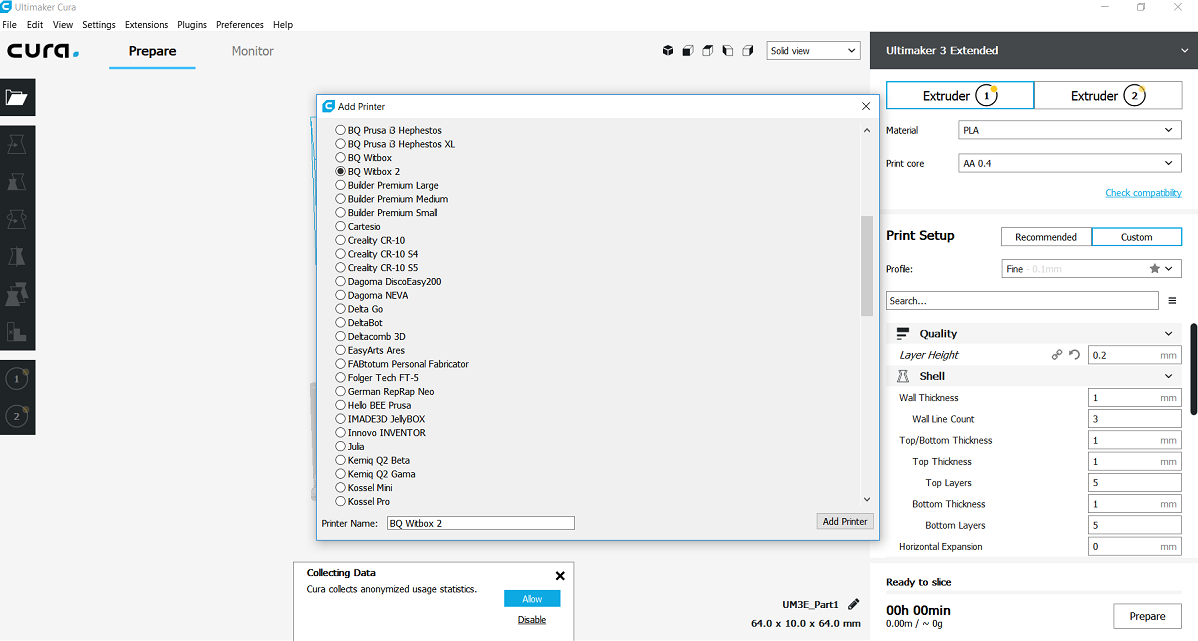This screenshot has width=1198, height=641.
Task: Click settings panel scrollbar thumb
Action: pyautogui.click(x=1193, y=369)
